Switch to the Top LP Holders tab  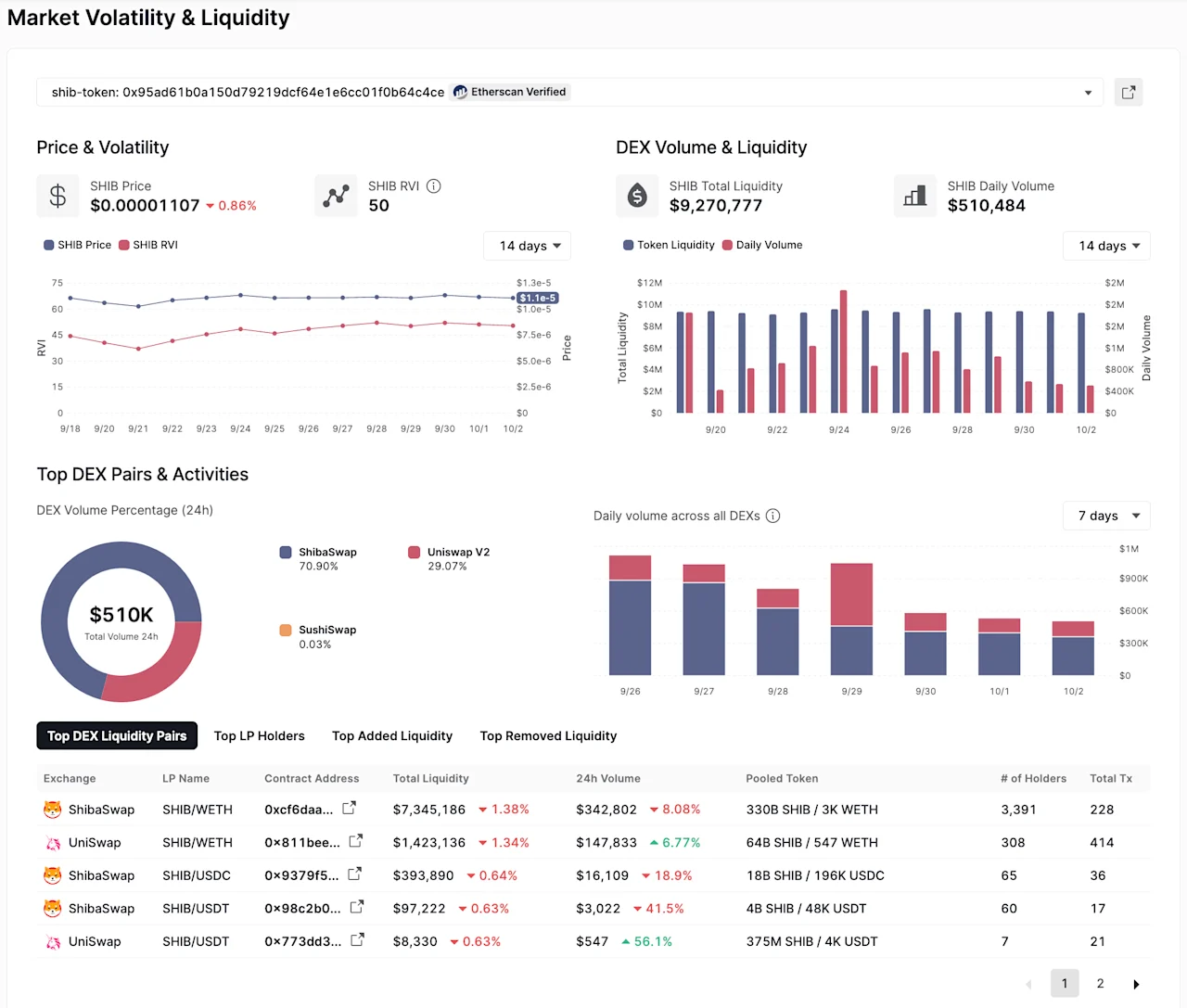pyautogui.click(x=259, y=735)
